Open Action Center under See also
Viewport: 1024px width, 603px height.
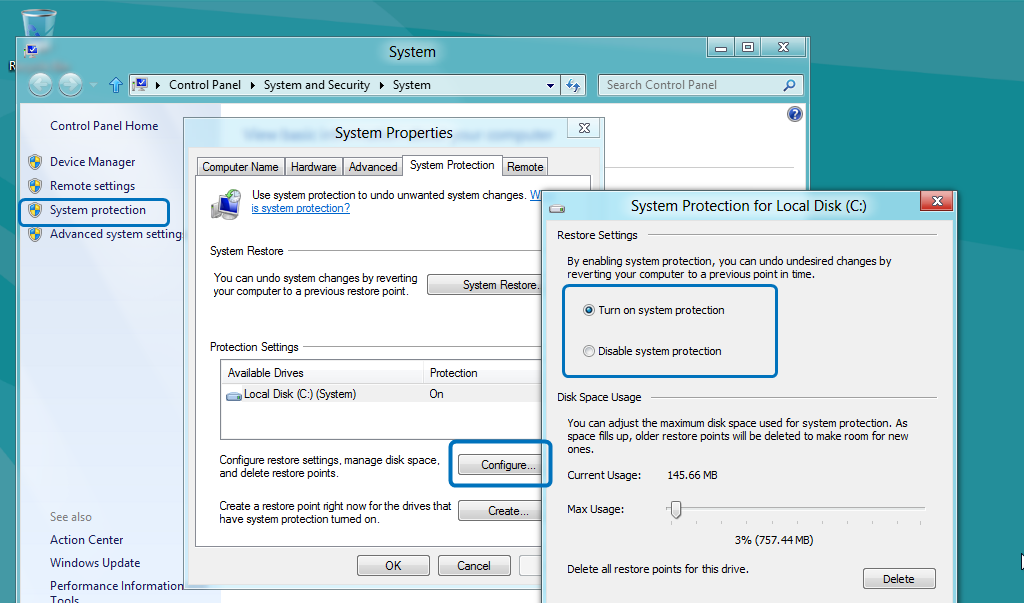coord(86,540)
